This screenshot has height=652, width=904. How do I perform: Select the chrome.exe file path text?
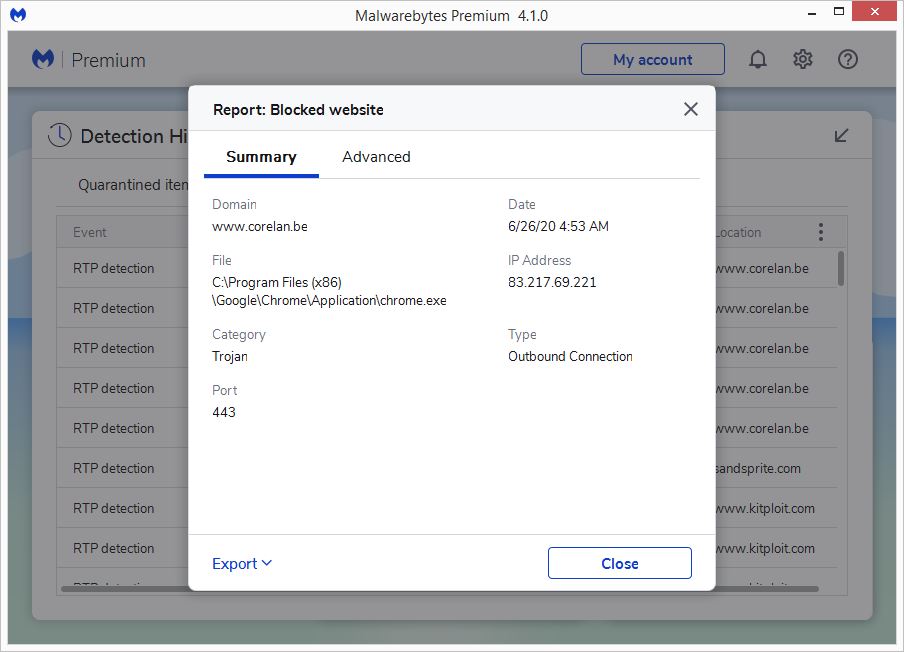click(x=329, y=291)
